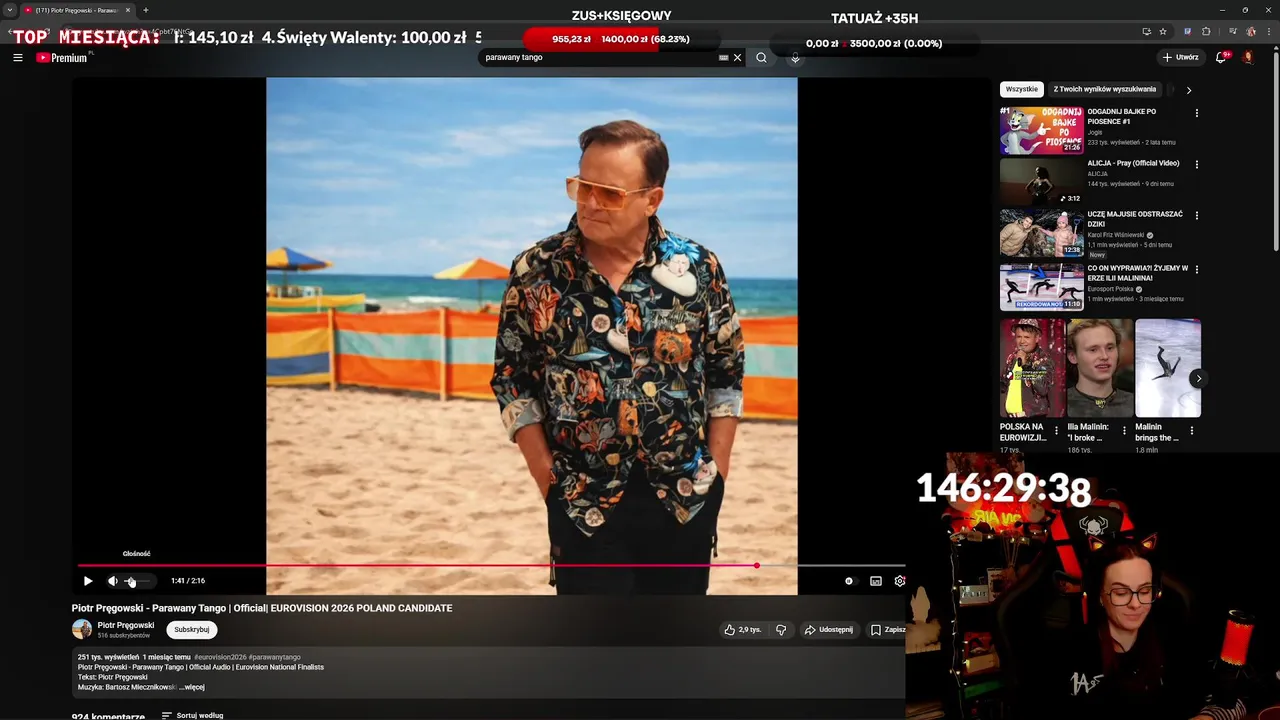
Task: Open options for 'ALICJA - Pray' video
Action: (1197, 164)
